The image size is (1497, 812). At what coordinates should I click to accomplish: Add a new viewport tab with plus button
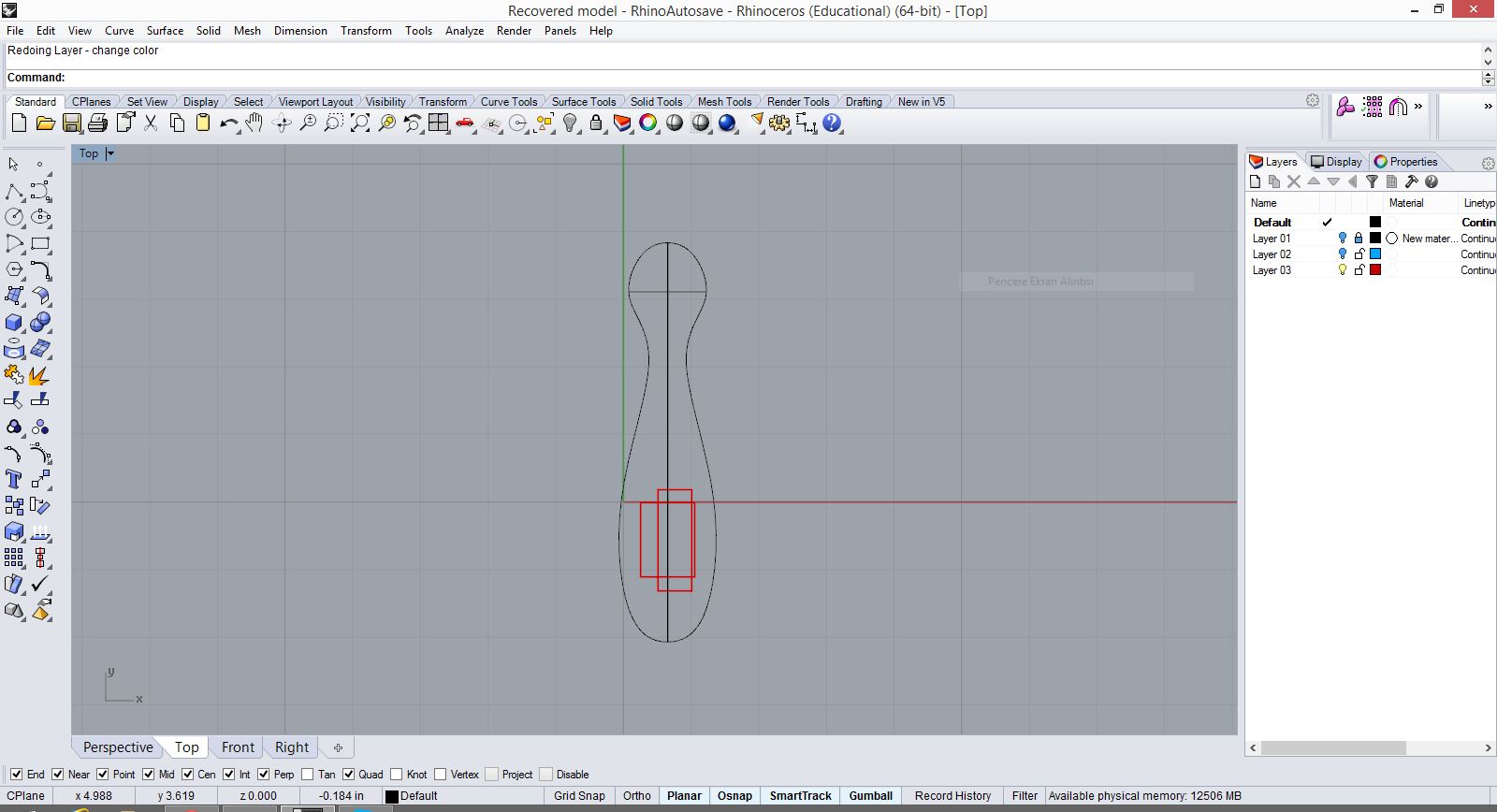pos(338,747)
